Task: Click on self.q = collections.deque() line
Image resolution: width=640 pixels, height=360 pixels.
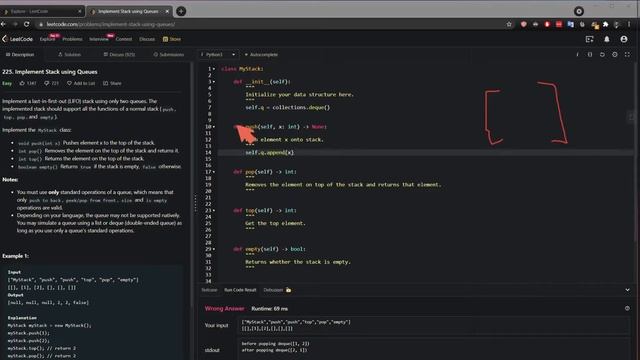Action: click(287, 107)
